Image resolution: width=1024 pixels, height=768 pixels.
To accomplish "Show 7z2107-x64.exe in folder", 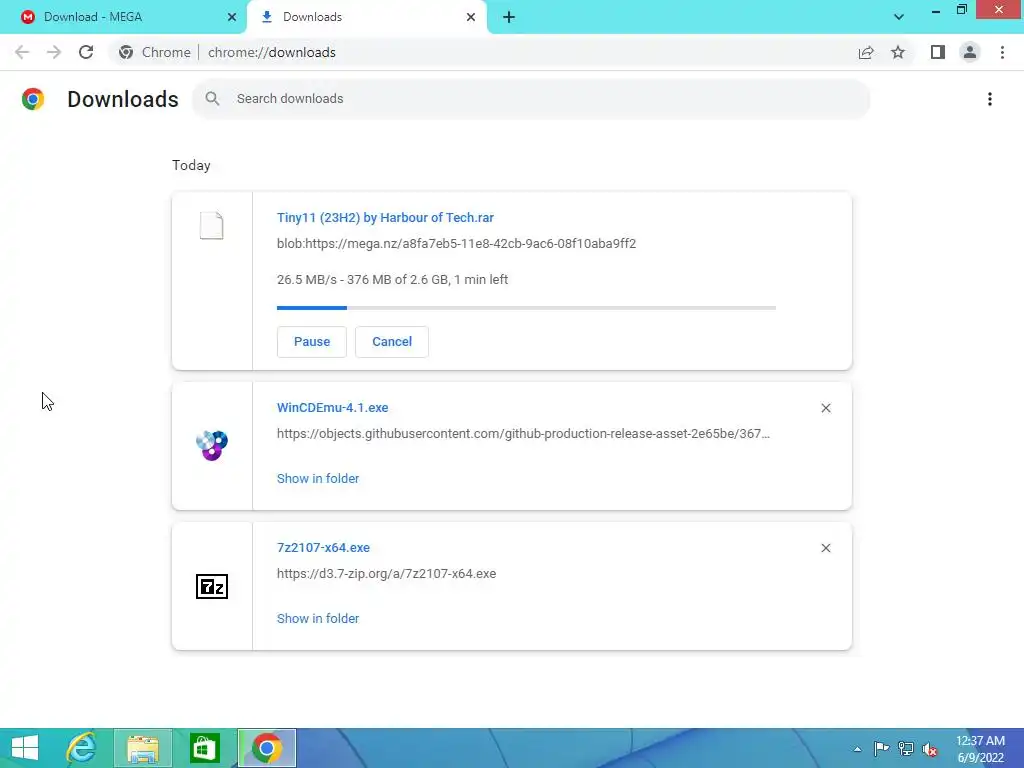I will coord(318,618).
